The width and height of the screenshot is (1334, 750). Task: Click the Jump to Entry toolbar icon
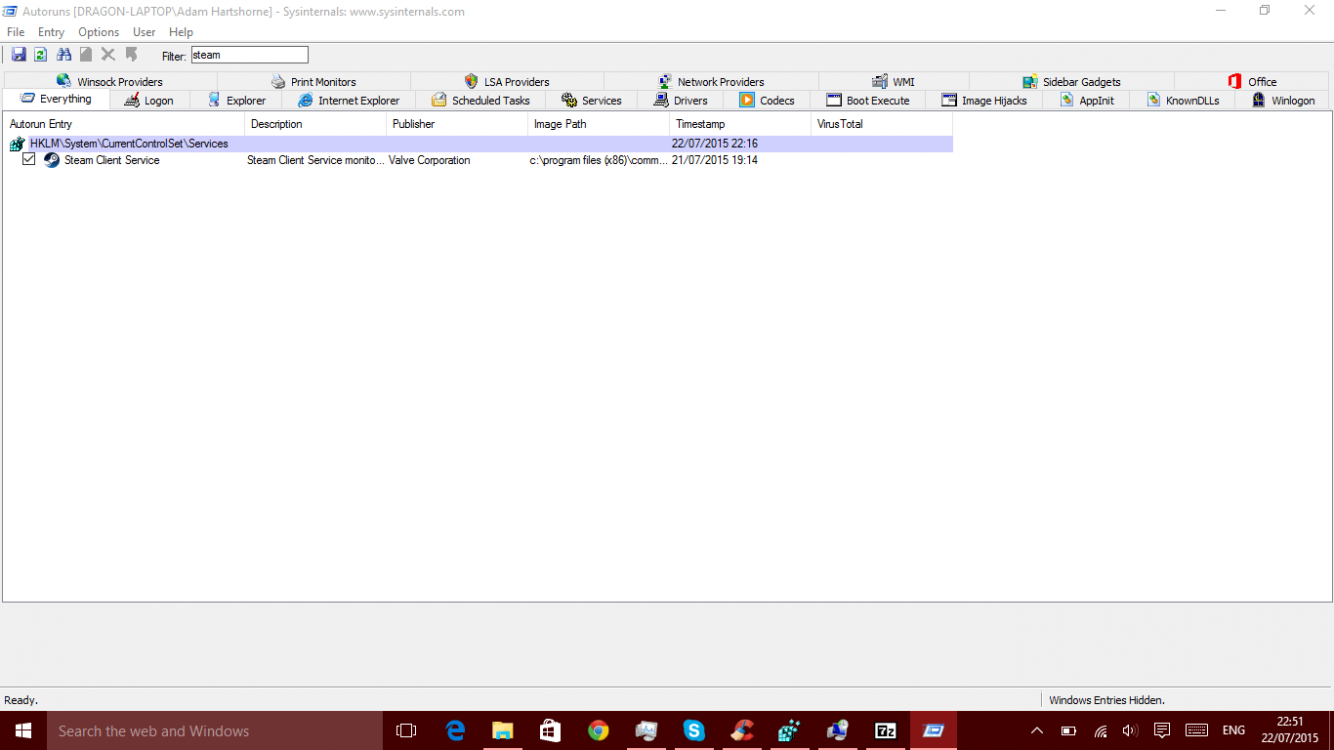click(131, 55)
